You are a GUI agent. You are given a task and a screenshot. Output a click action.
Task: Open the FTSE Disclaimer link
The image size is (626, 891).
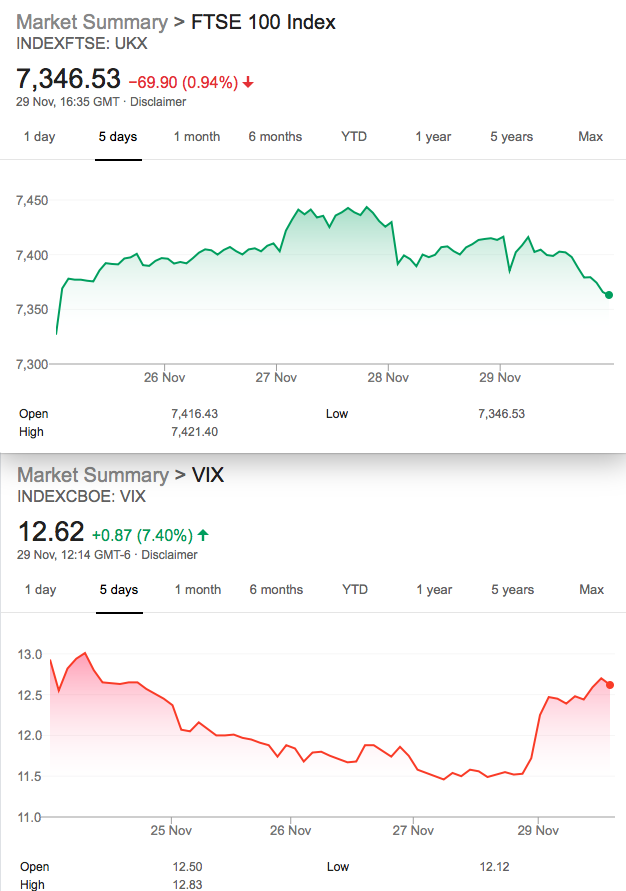click(158, 102)
